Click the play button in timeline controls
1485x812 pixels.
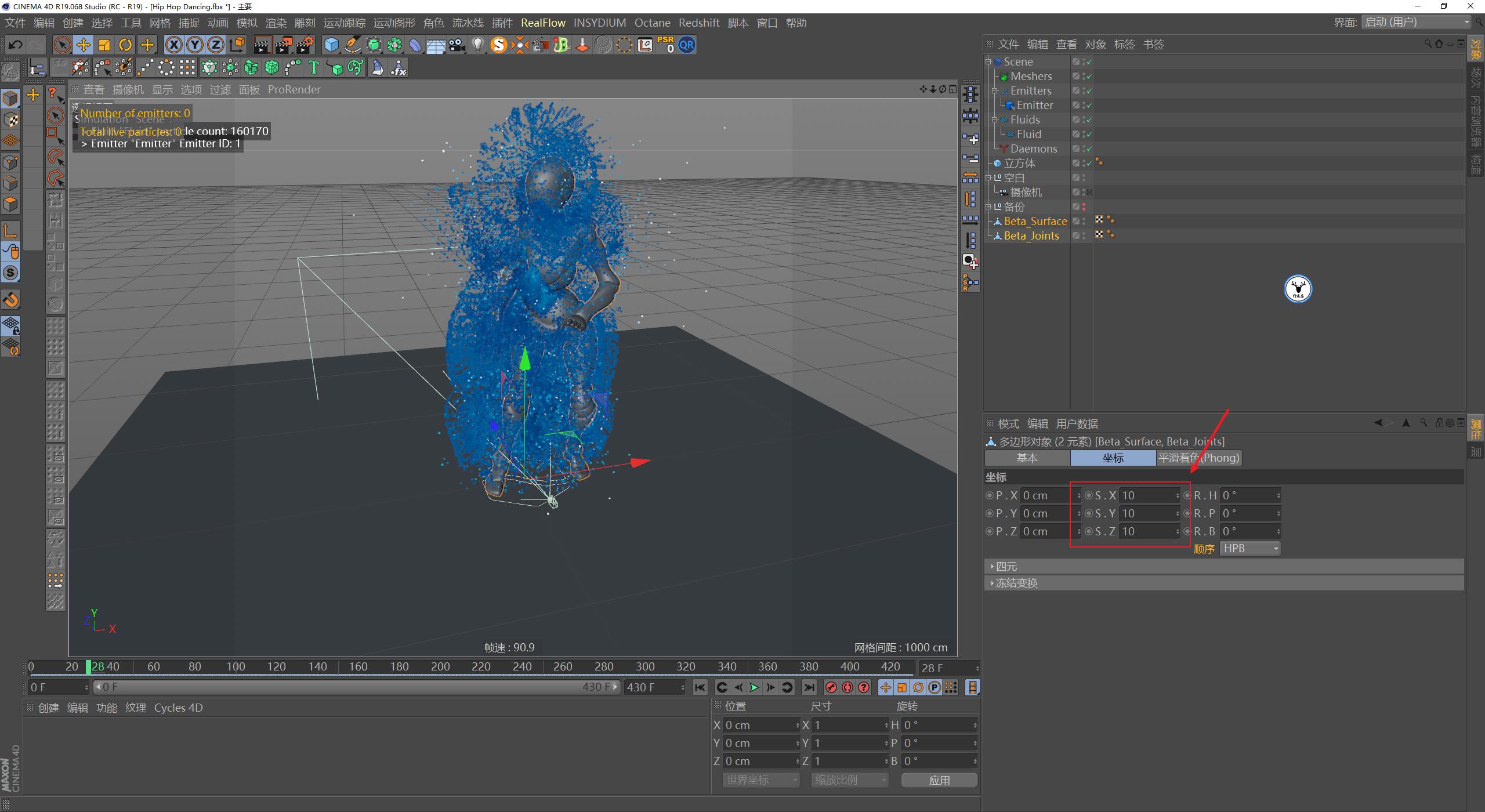coord(754,687)
